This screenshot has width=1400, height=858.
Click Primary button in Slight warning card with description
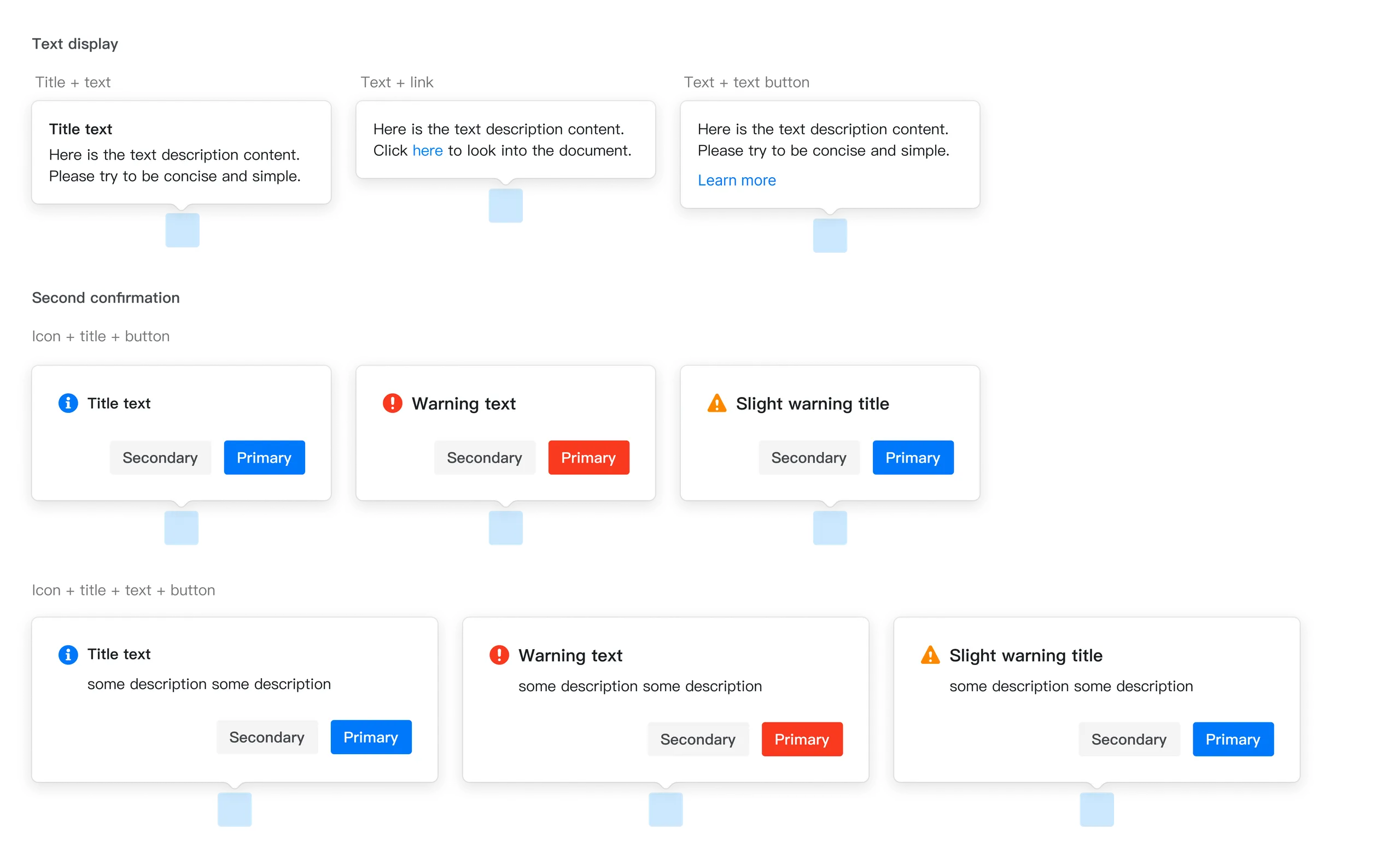tap(1233, 739)
